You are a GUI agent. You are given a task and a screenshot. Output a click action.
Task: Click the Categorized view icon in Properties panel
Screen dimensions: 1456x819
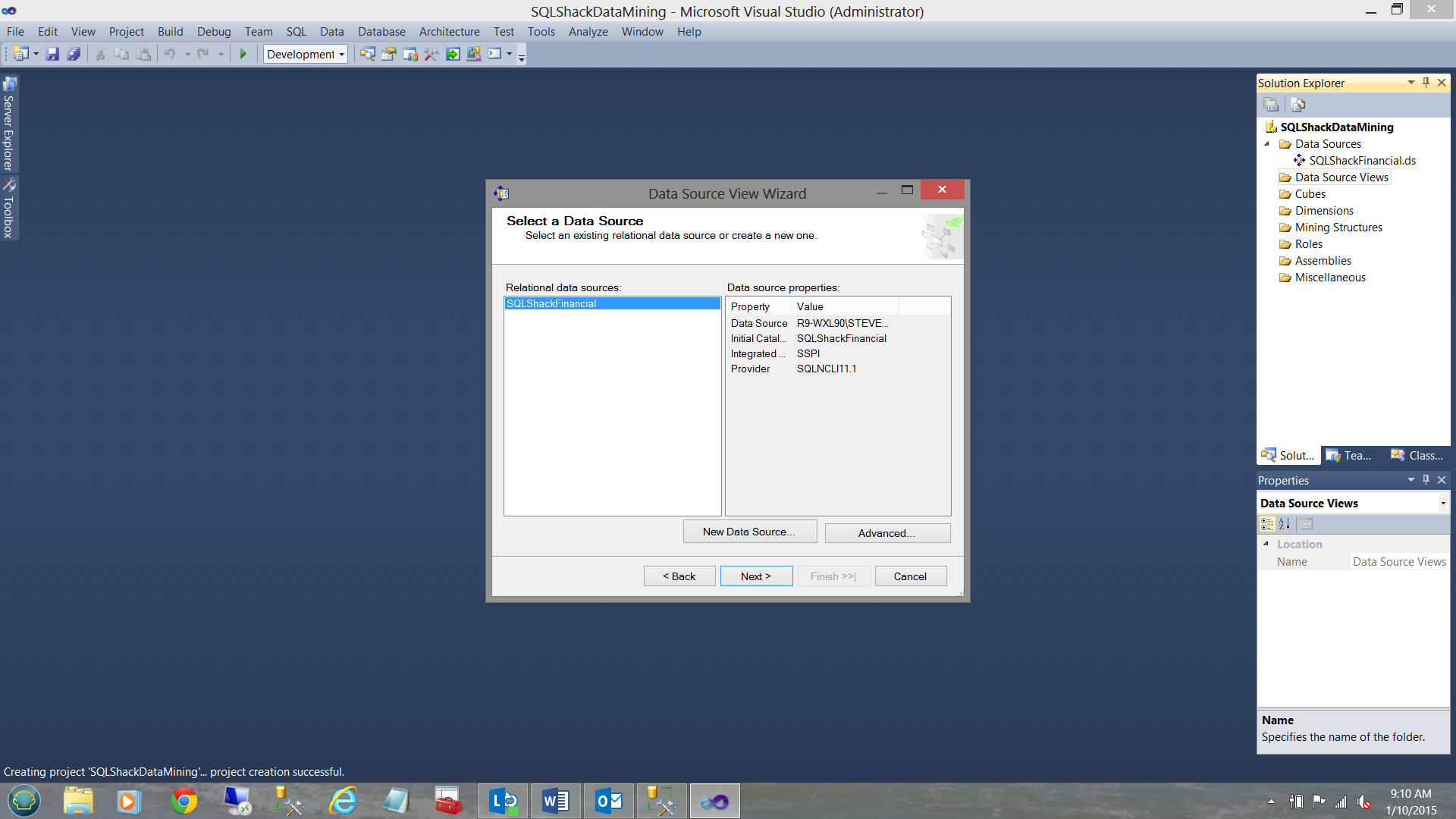pyautogui.click(x=1266, y=524)
